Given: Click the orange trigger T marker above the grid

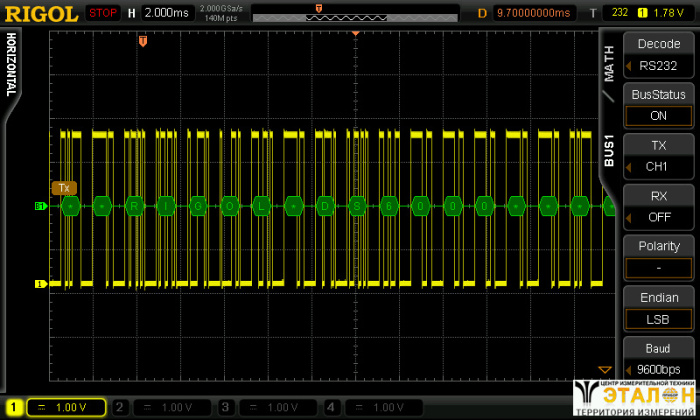Looking at the screenshot, I should click(143, 41).
